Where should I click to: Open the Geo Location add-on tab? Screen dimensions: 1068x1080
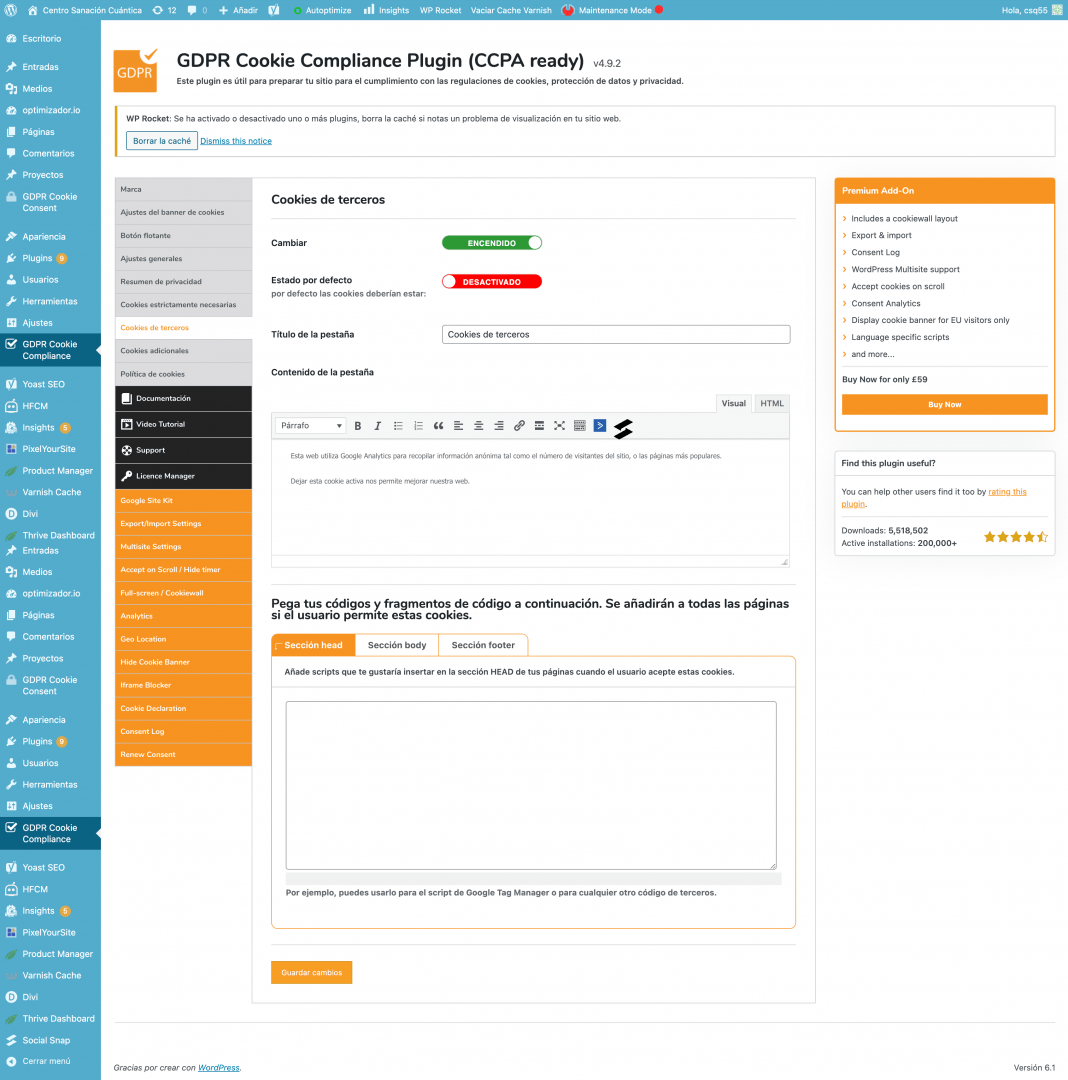(183, 639)
